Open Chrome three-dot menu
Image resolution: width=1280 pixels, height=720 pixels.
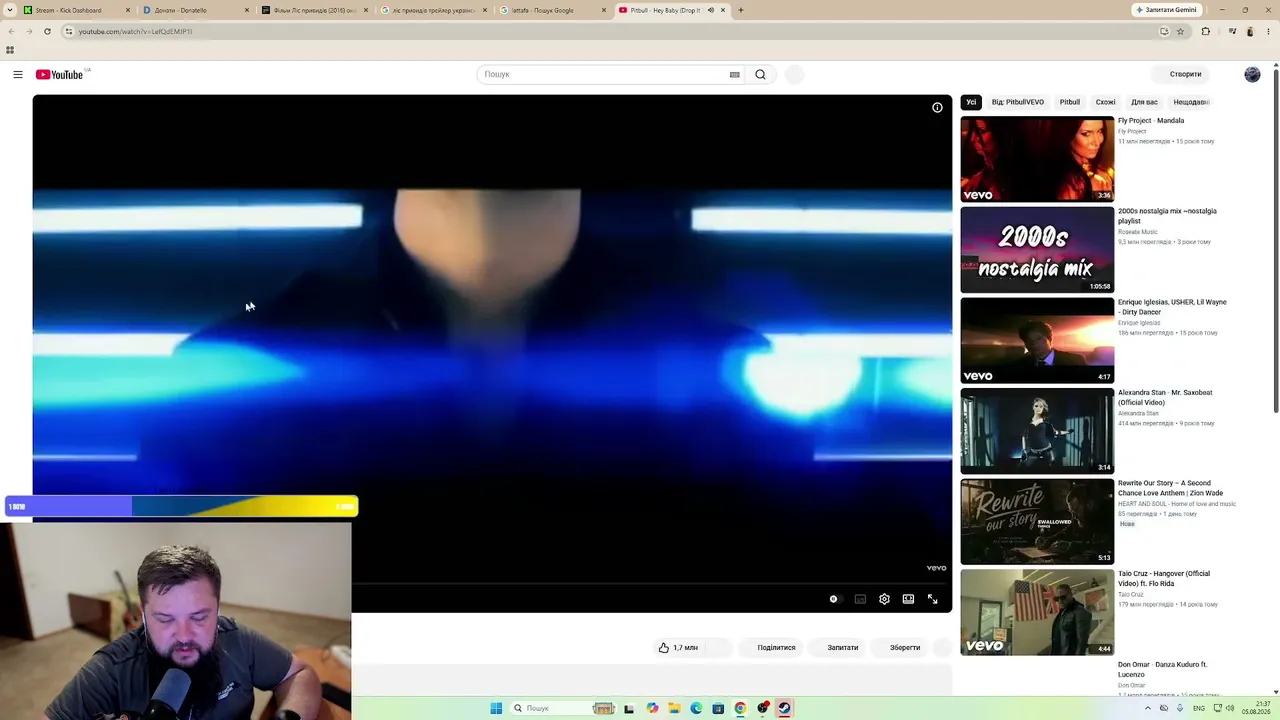pyautogui.click(x=1269, y=31)
